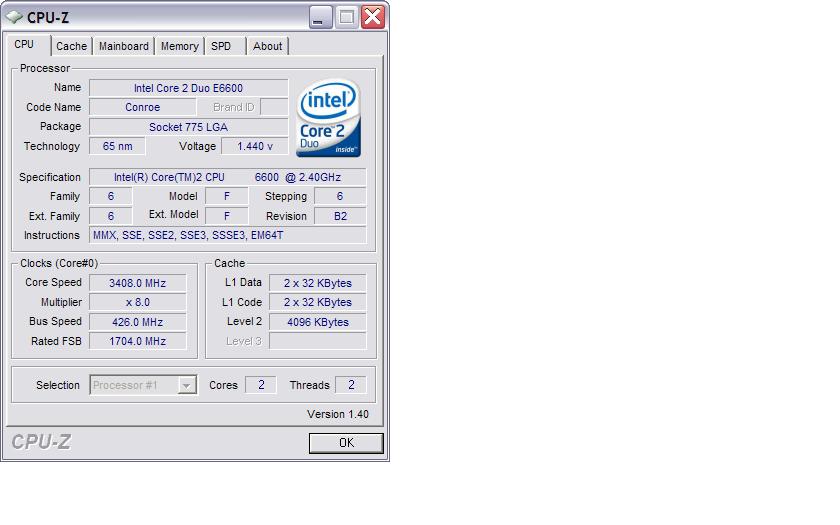Click the 65 nm technology value
840x525 pixels.
coord(117,146)
